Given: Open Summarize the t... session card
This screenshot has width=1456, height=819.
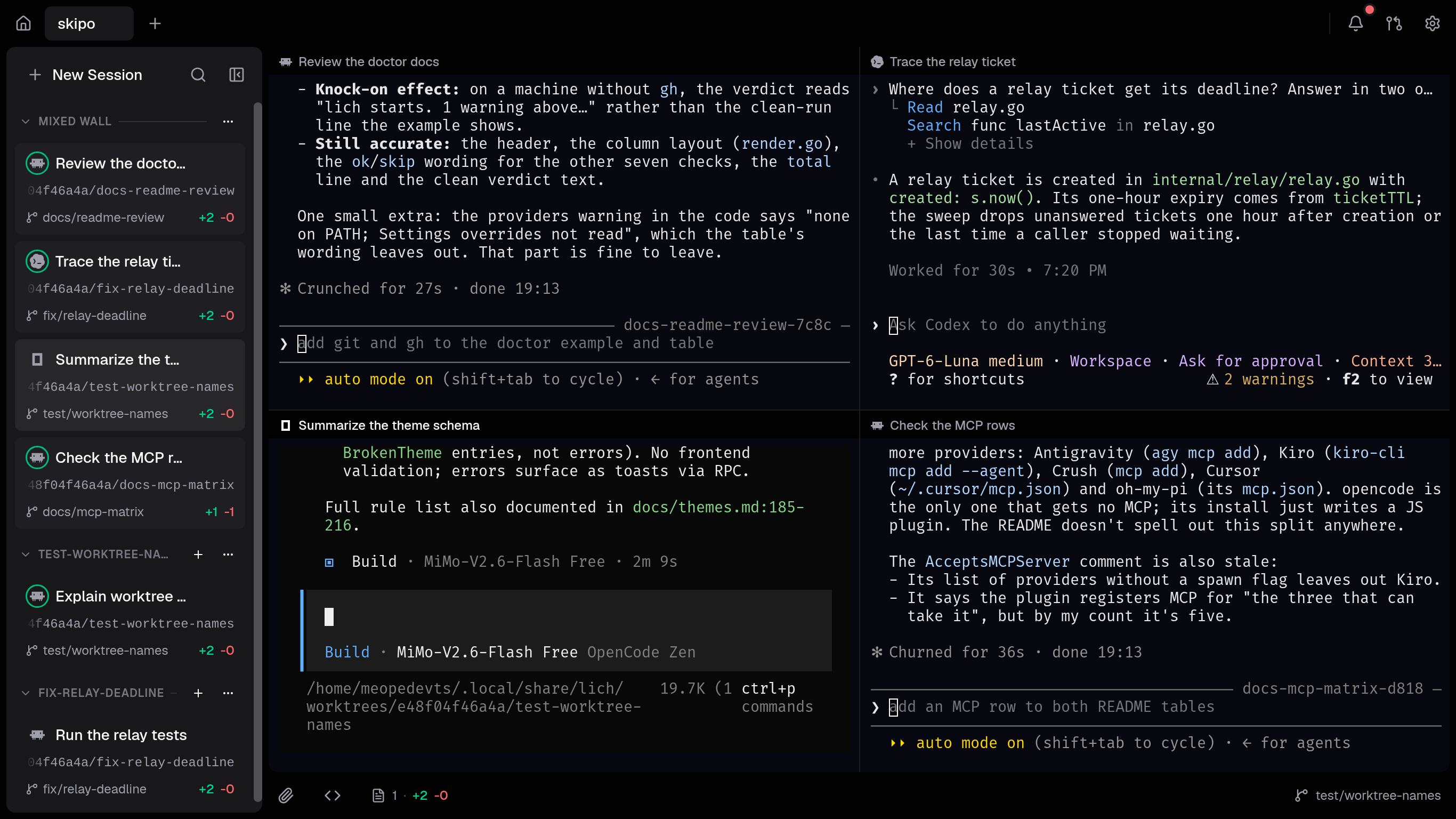Looking at the screenshot, I should 130,385.
